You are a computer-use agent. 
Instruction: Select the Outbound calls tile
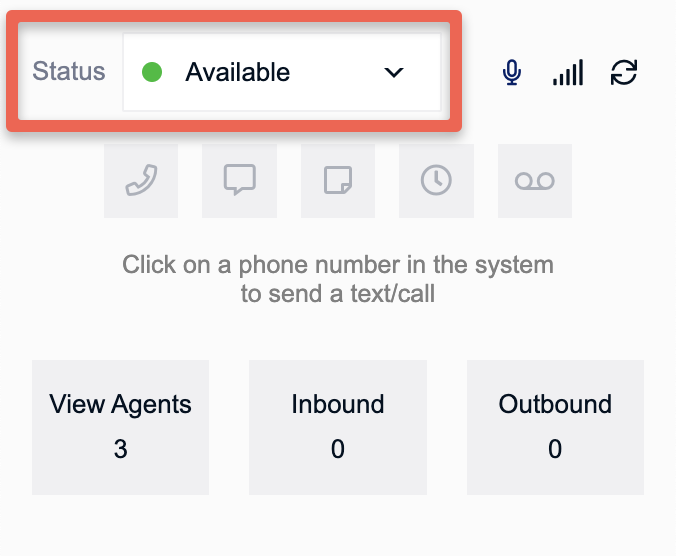tap(555, 427)
